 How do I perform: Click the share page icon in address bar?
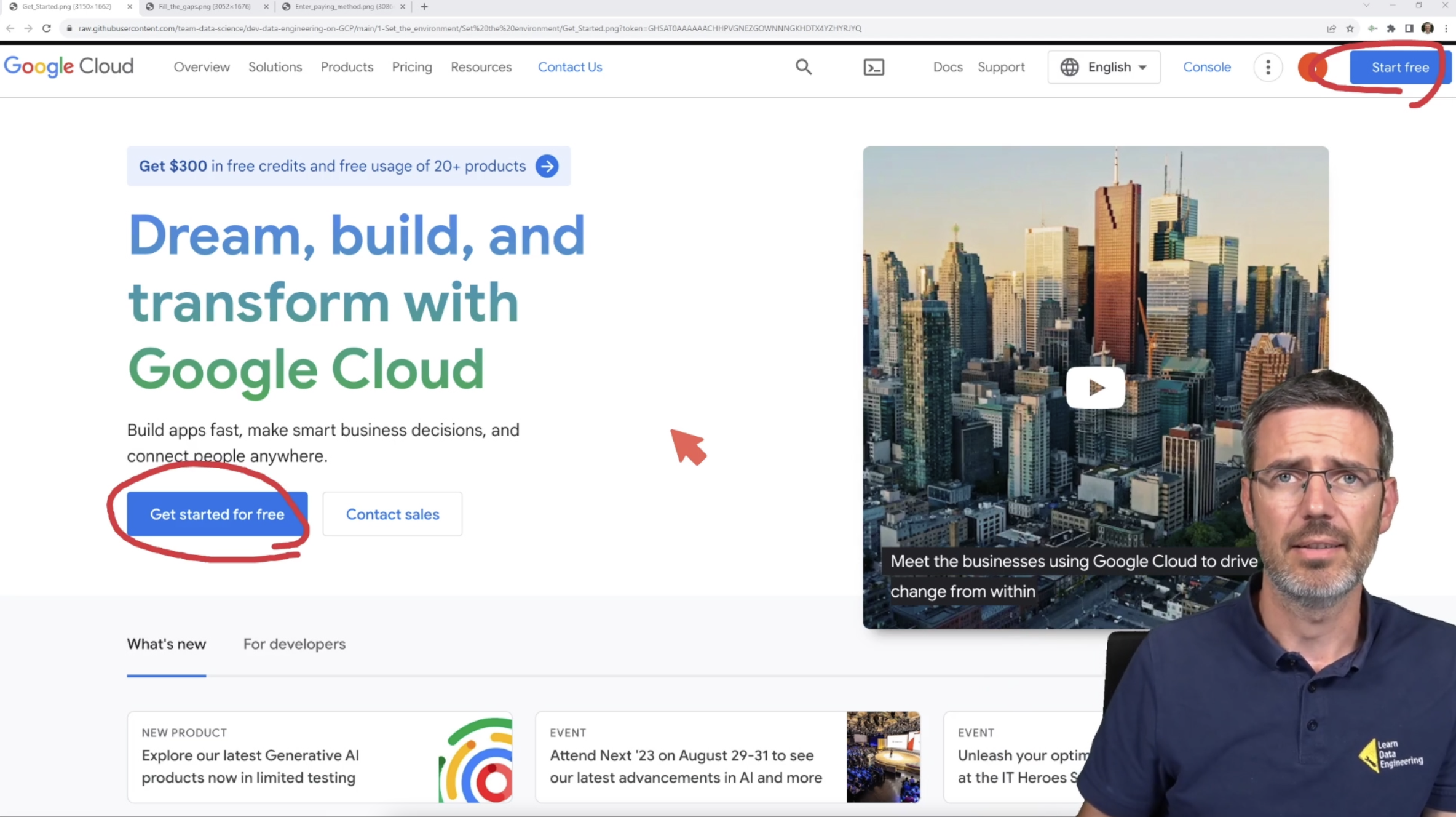click(x=1331, y=28)
